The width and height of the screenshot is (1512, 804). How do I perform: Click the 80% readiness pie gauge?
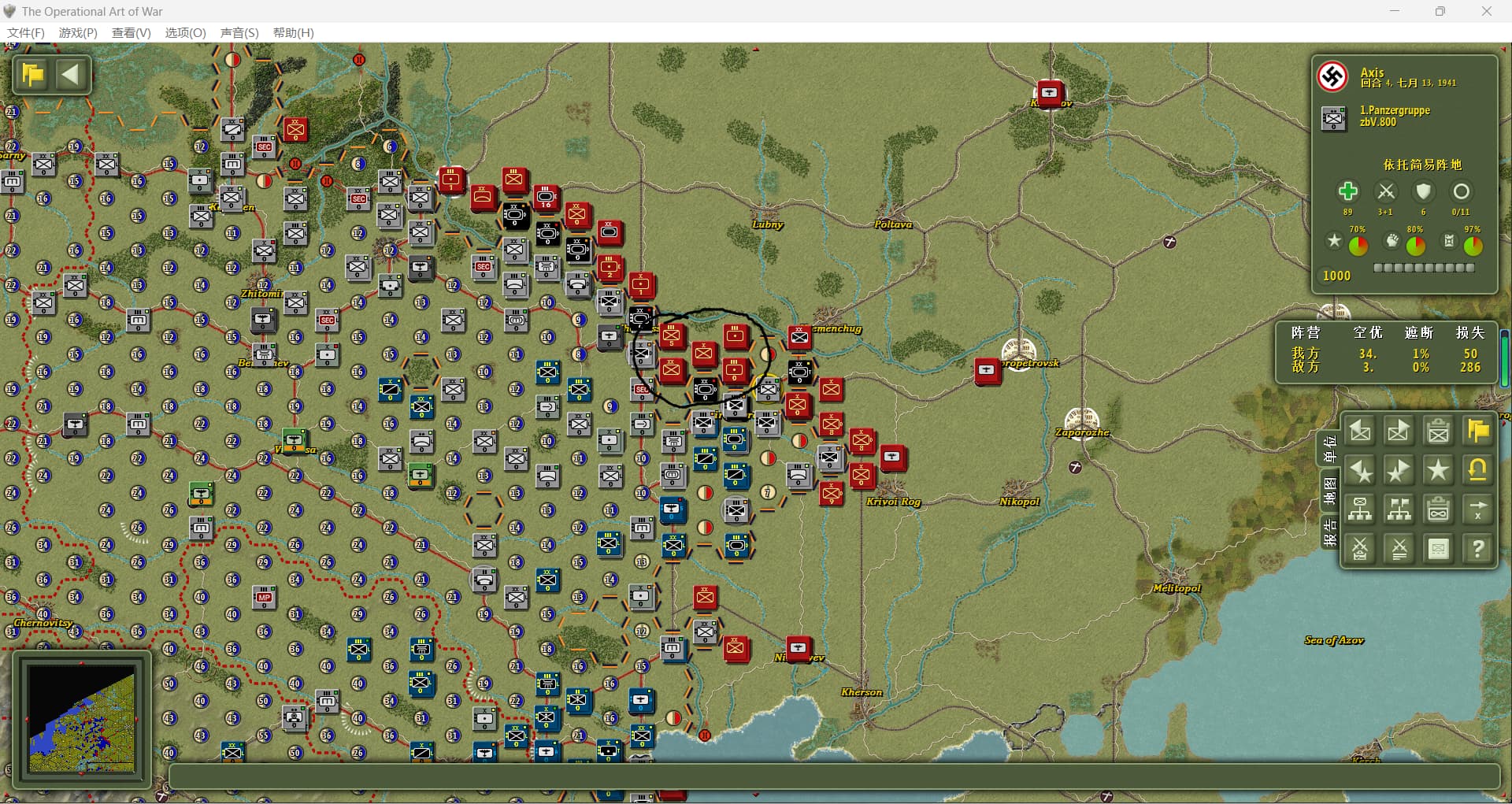pyautogui.click(x=1415, y=246)
